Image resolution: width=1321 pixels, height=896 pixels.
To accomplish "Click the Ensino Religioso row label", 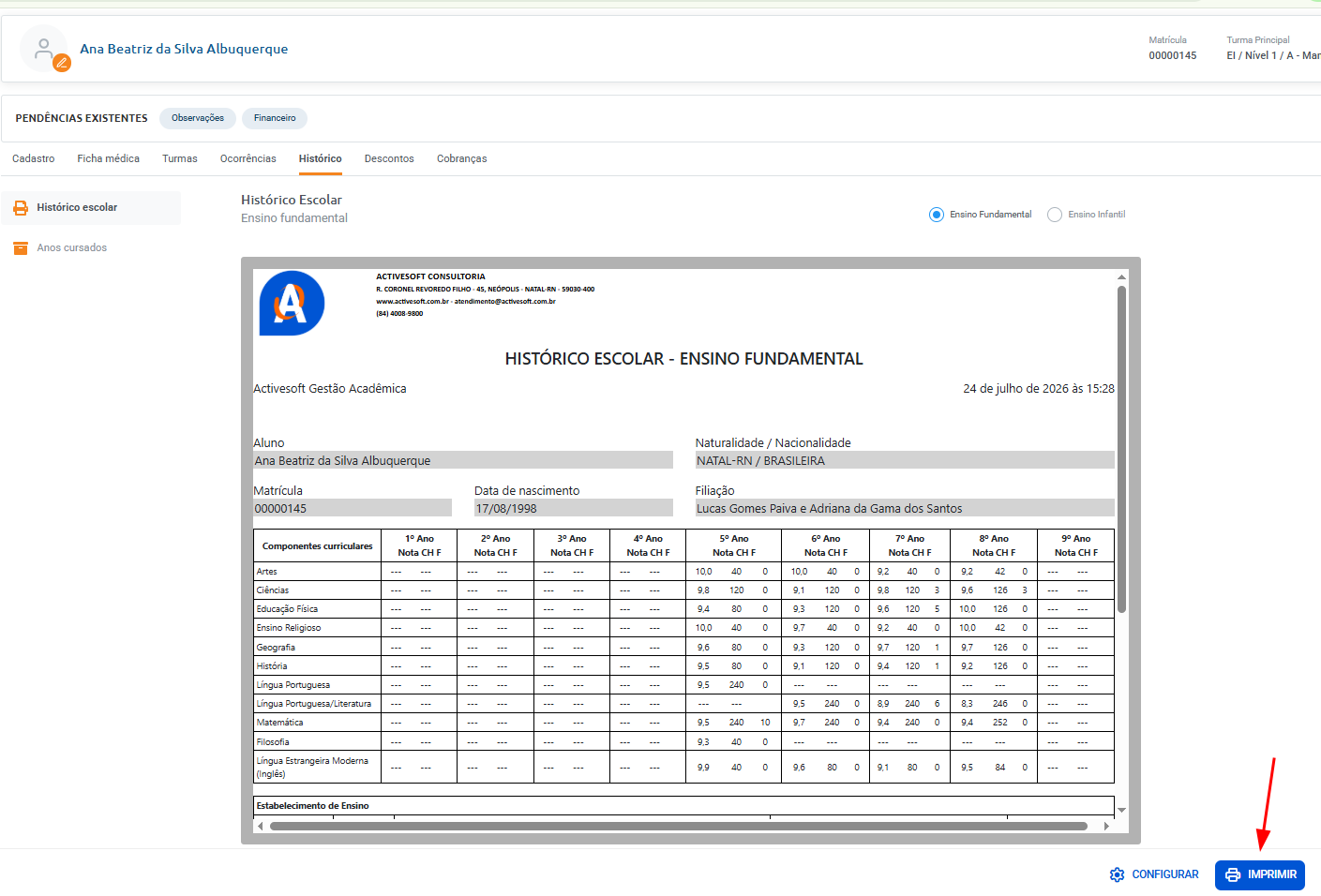I will [x=289, y=628].
